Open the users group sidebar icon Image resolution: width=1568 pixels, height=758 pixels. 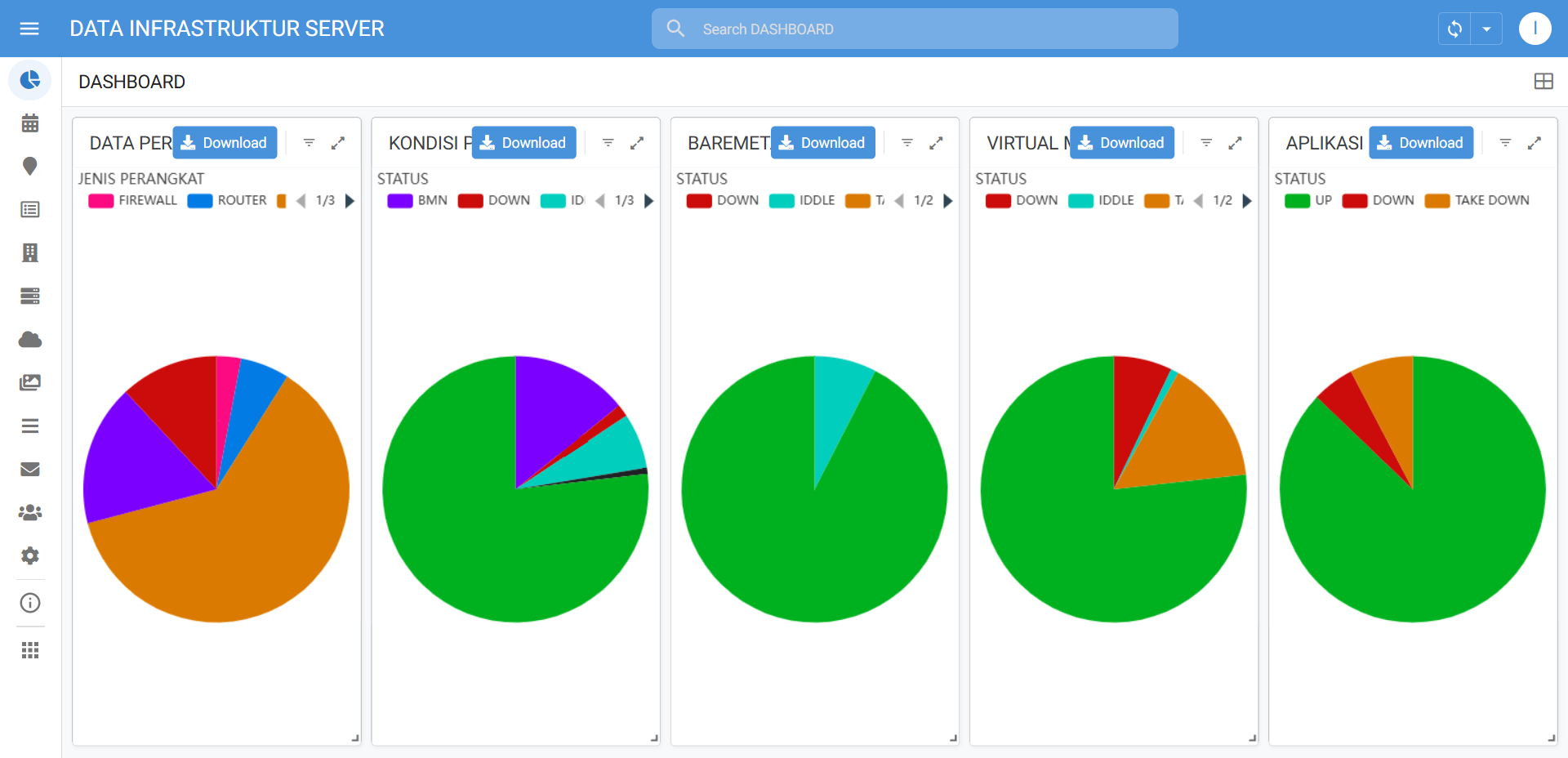tap(30, 512)
